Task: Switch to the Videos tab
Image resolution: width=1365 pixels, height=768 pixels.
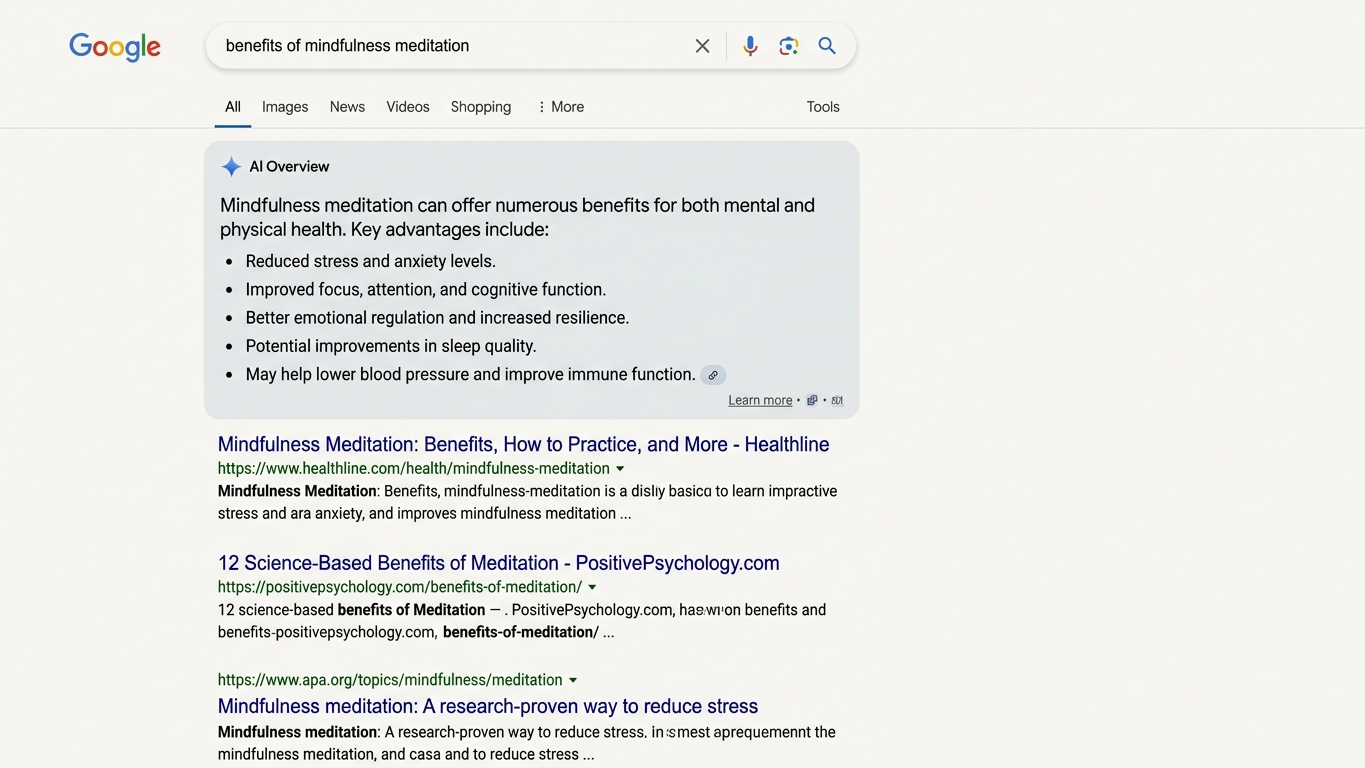Action: 408,107
